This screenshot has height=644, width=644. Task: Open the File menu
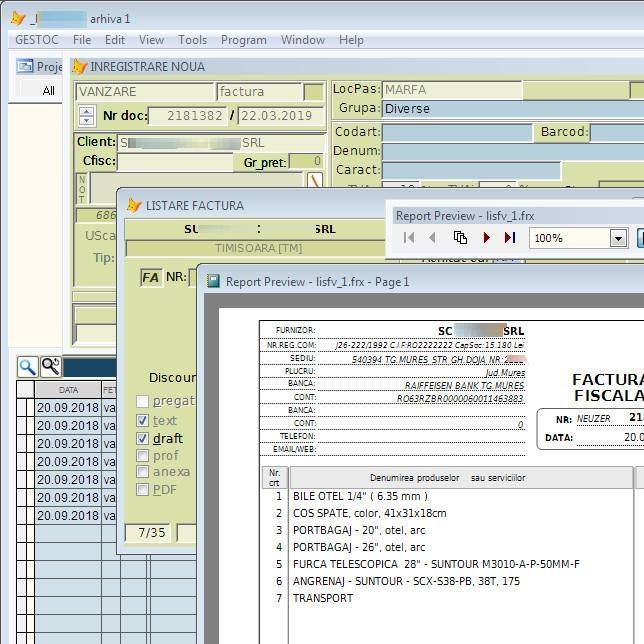pyautogui.click(x=82, y=40)
